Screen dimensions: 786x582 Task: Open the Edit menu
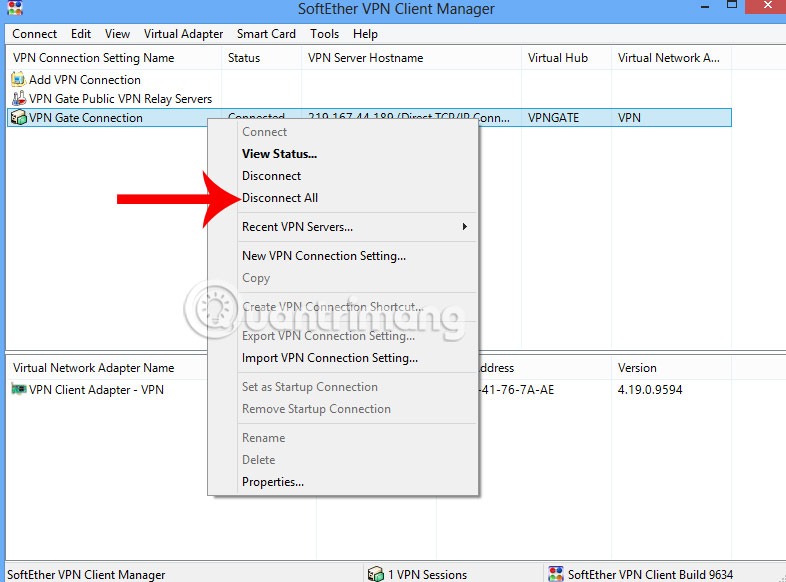81,34
